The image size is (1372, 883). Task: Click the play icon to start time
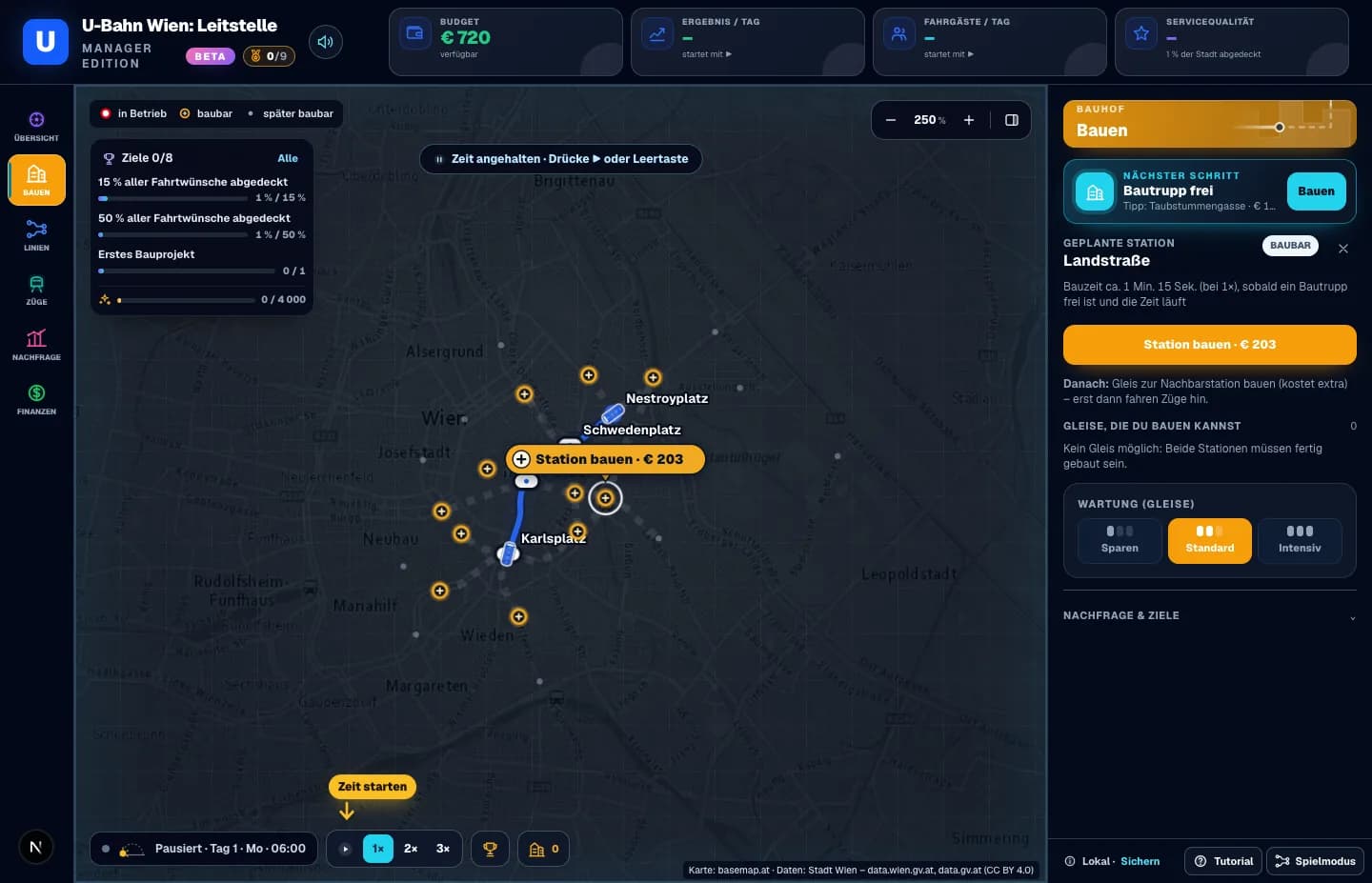pos(346,849)
